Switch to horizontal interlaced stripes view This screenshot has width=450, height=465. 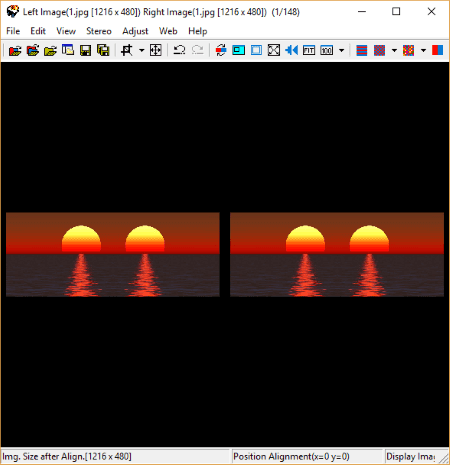coord(362,50)
